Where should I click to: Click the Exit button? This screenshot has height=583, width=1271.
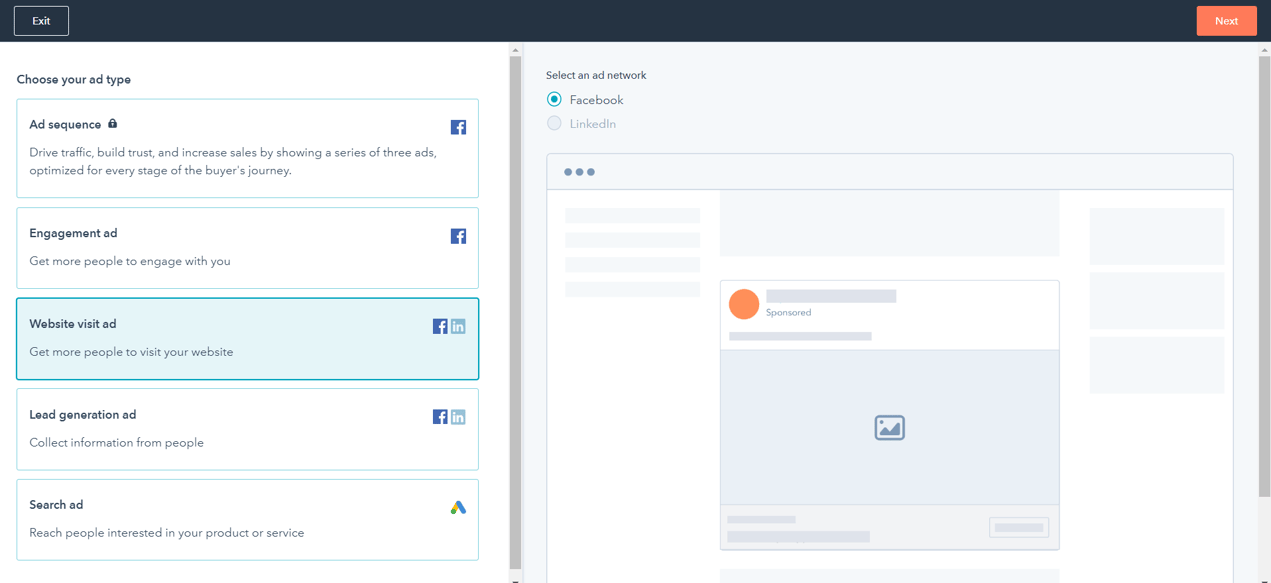[x=41, y=21]
